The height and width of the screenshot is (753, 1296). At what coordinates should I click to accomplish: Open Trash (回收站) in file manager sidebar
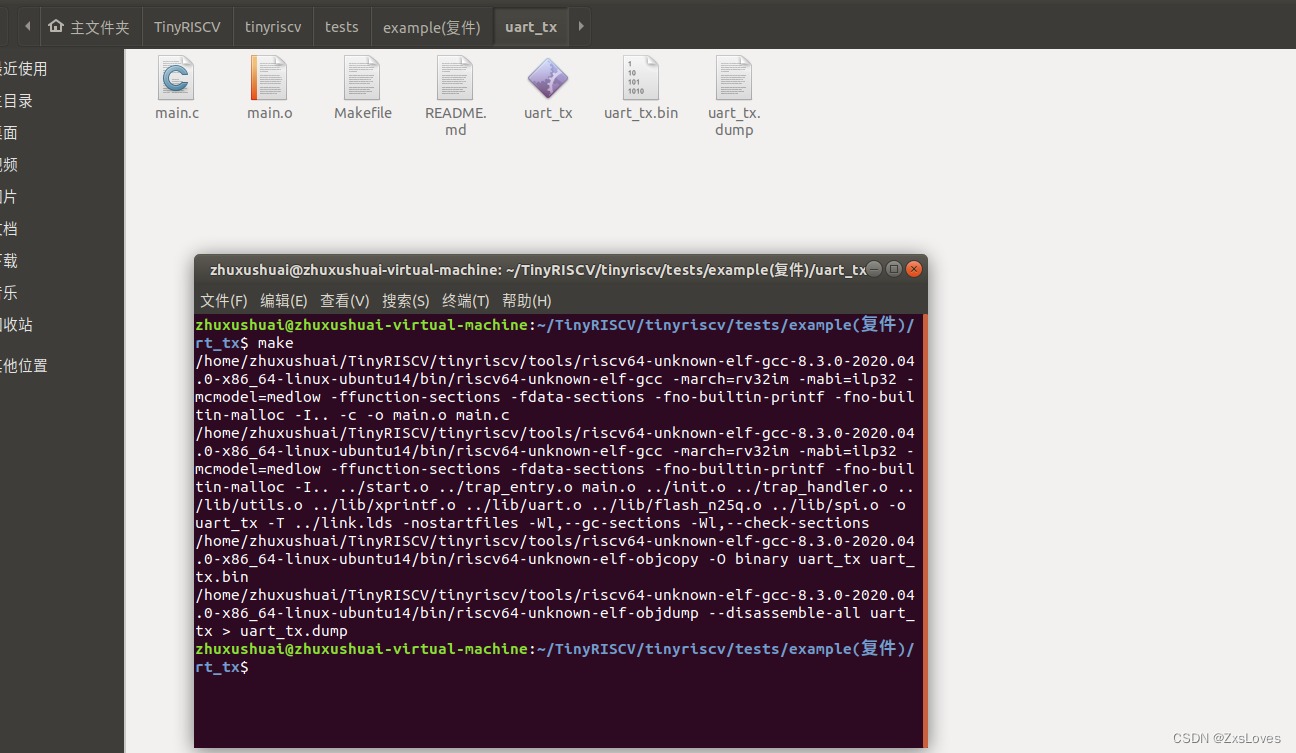(x=16, y=325)
